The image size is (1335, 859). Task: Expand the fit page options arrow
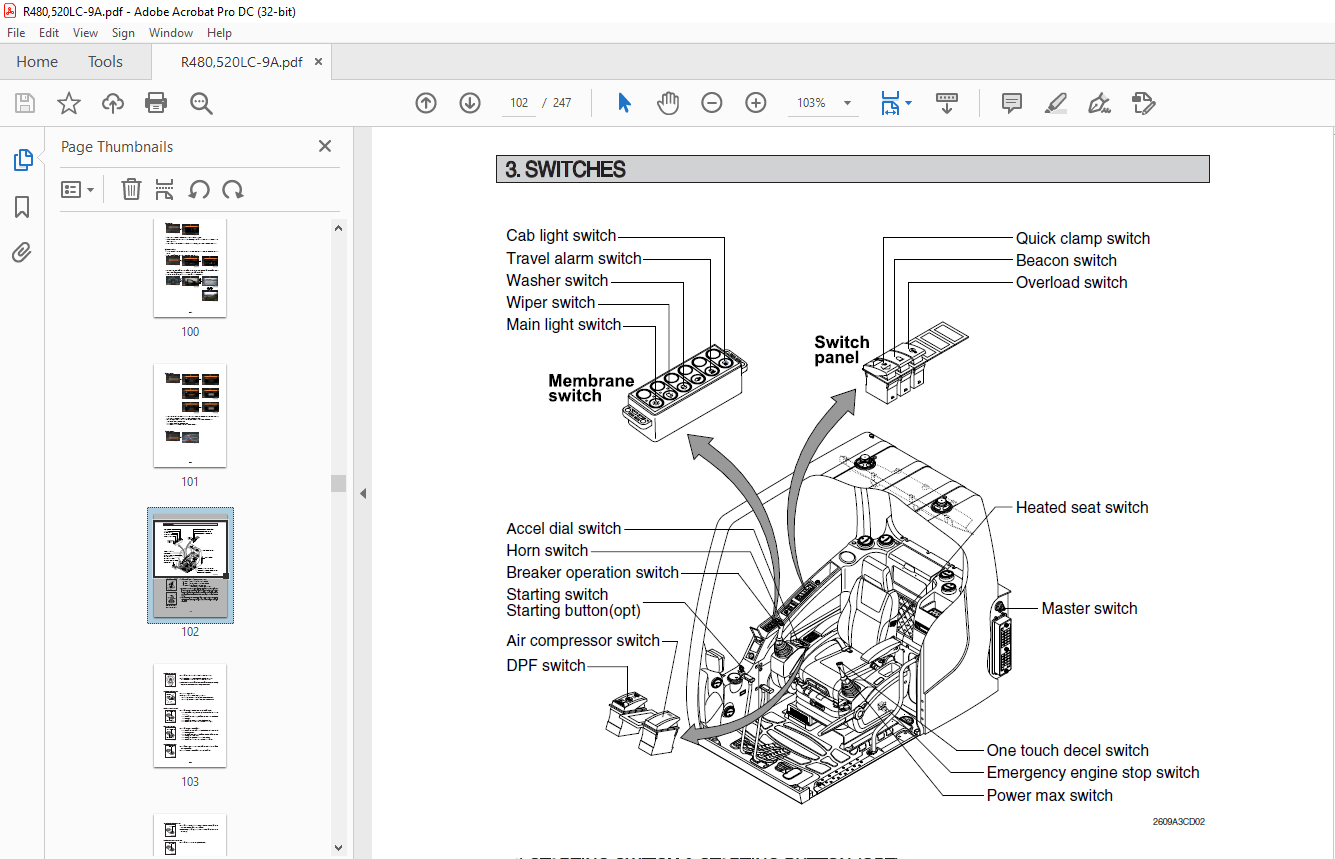pyautogui.click(x=908, y=103)
